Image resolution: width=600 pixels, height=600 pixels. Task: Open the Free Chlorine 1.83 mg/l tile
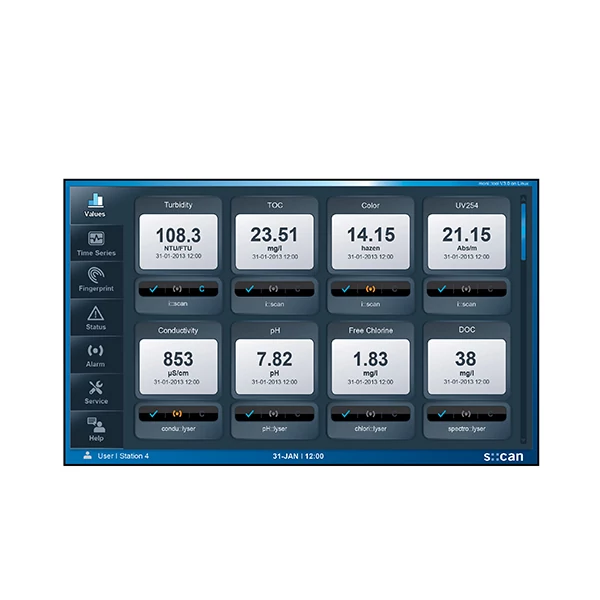[x=370, y=366]
